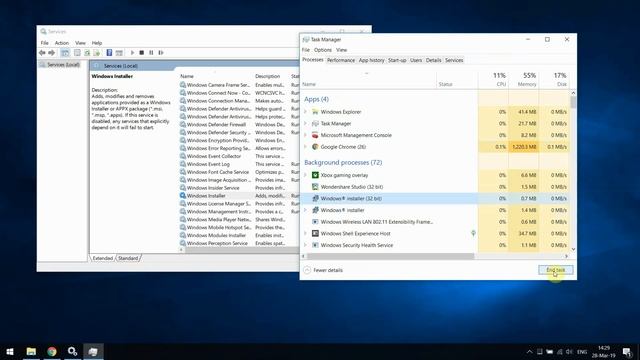This screenshot has height=360, width=640.
Task: Switch to Standard tab in Services
Action: tap(128, 258)
